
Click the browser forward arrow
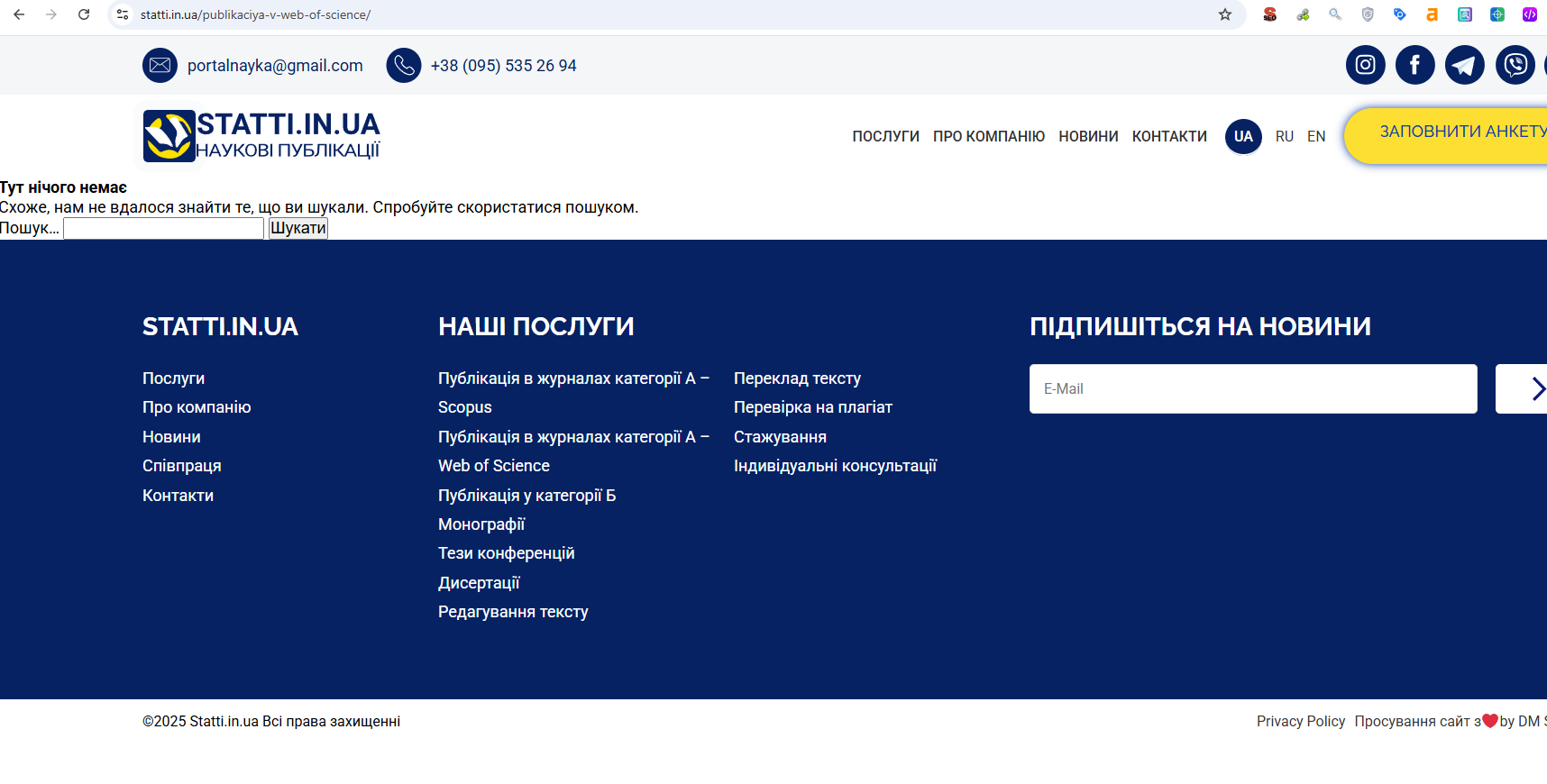tap(51, 14)
